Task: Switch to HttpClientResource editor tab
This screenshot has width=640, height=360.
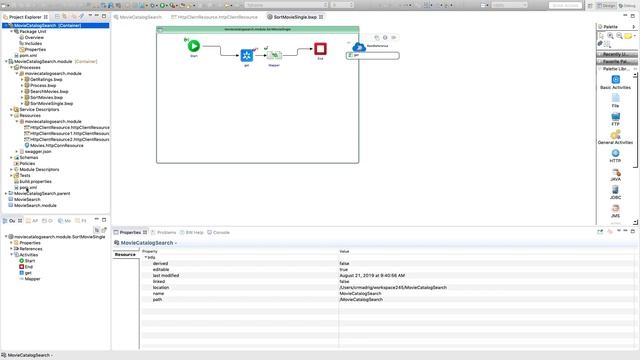Action: [214, 17]
